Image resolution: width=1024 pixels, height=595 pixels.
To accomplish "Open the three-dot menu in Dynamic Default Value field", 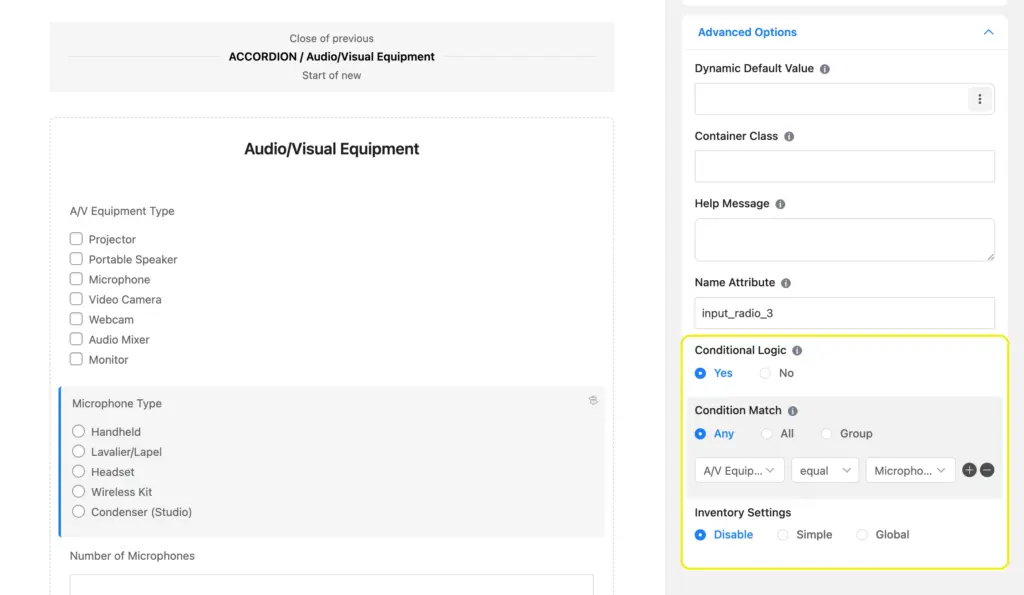I will [980, 99].
